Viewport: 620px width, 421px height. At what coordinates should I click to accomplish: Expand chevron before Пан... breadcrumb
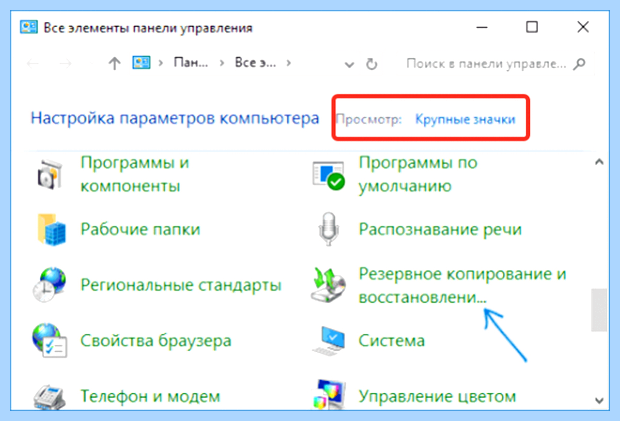point(161,63)
